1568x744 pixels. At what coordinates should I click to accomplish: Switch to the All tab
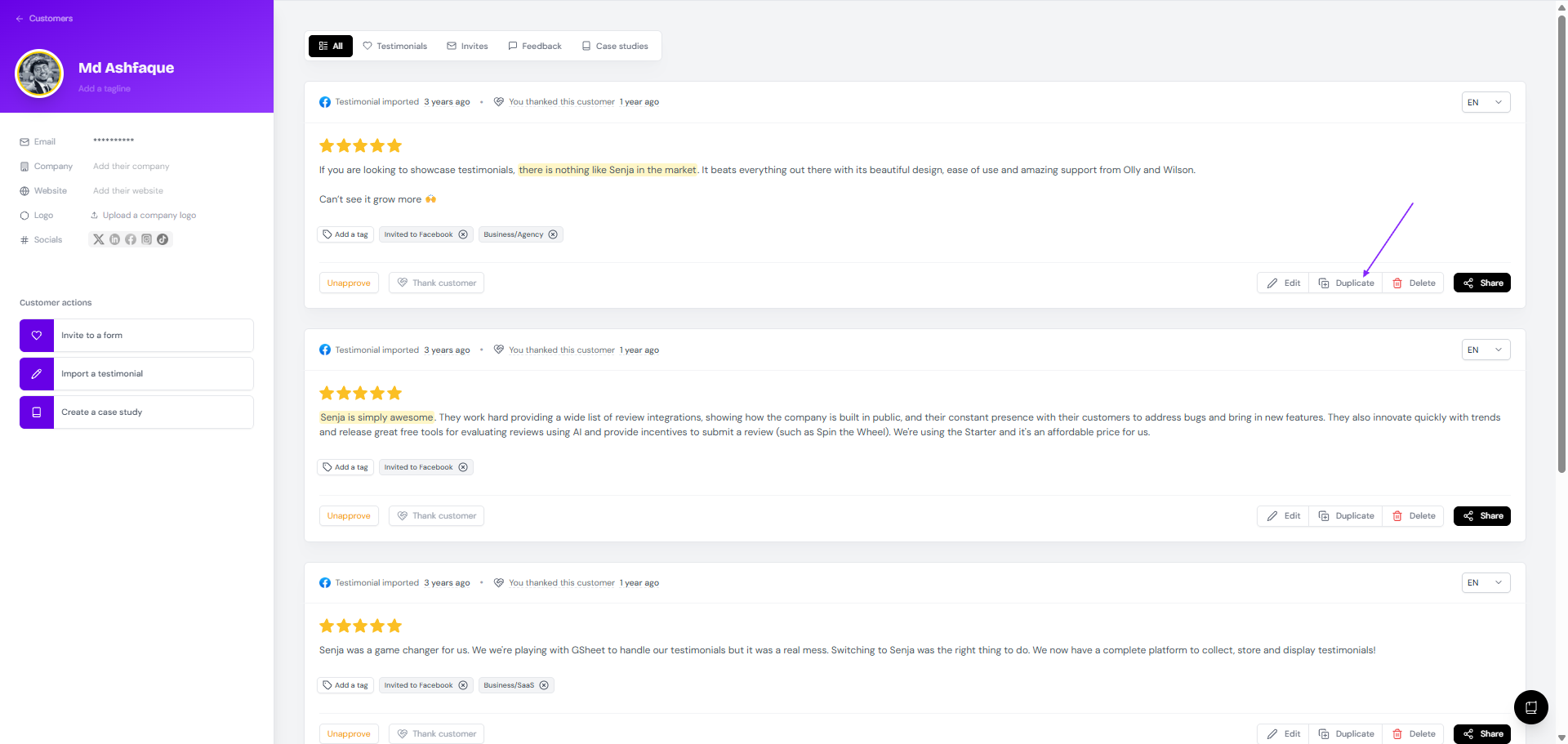click(331, 46)
